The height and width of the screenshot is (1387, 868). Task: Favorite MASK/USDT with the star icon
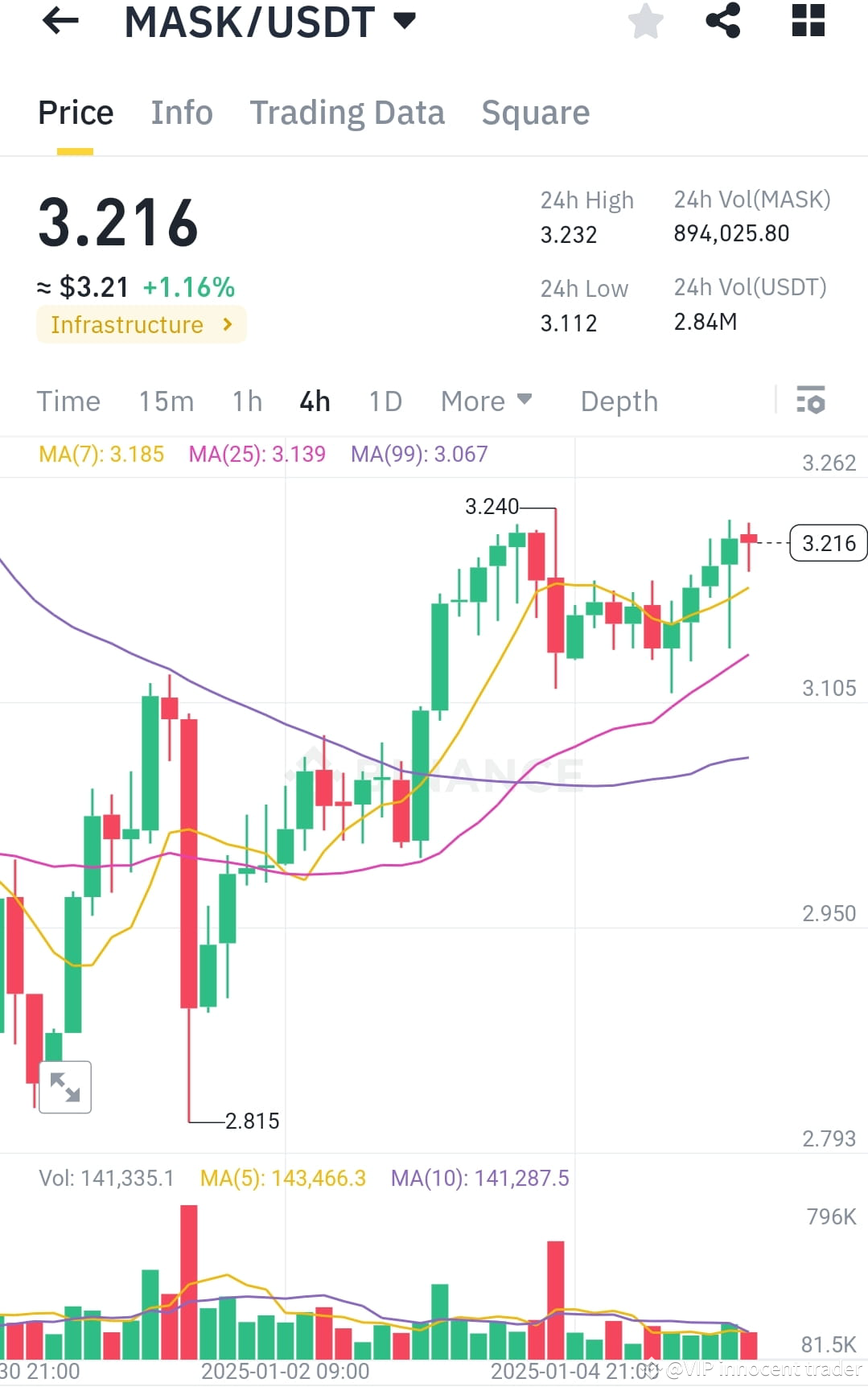coord(646,22)
